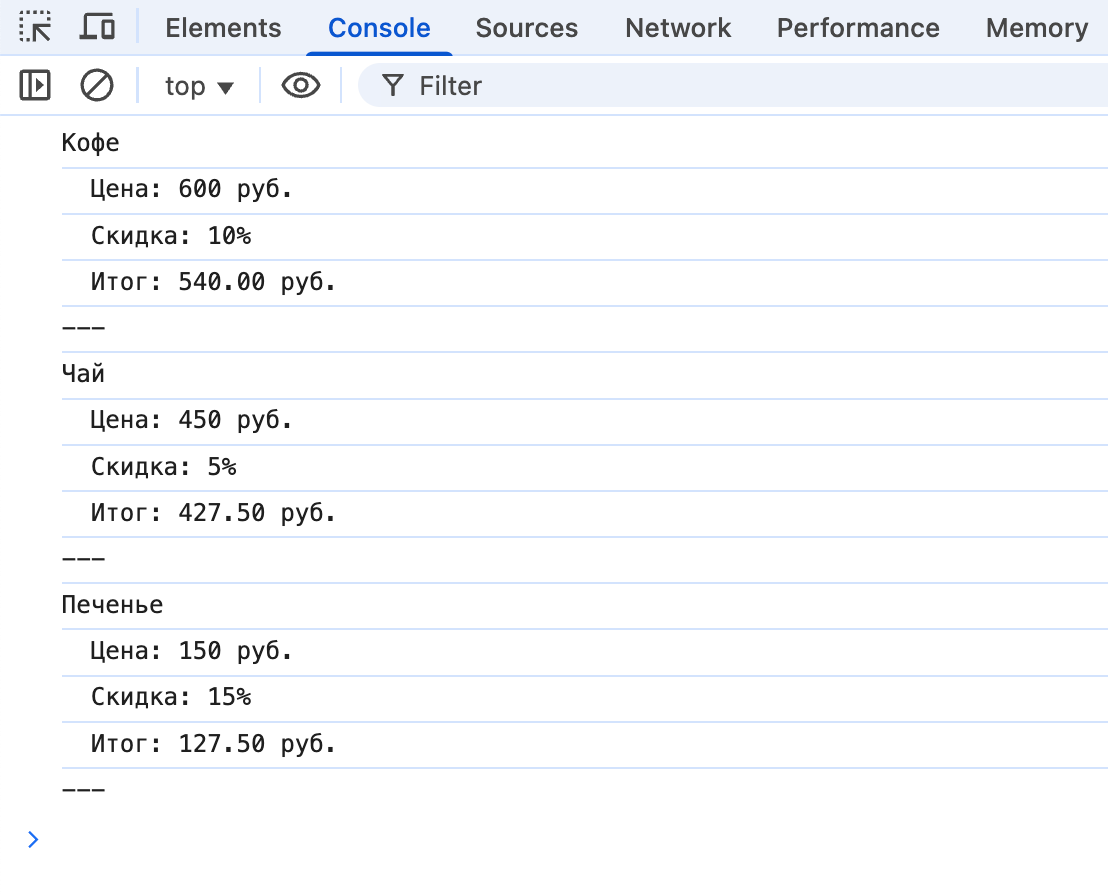Focus the console Filter input field
The image size is (1108, 894).
pyautogui.click(x=700, y=86)
